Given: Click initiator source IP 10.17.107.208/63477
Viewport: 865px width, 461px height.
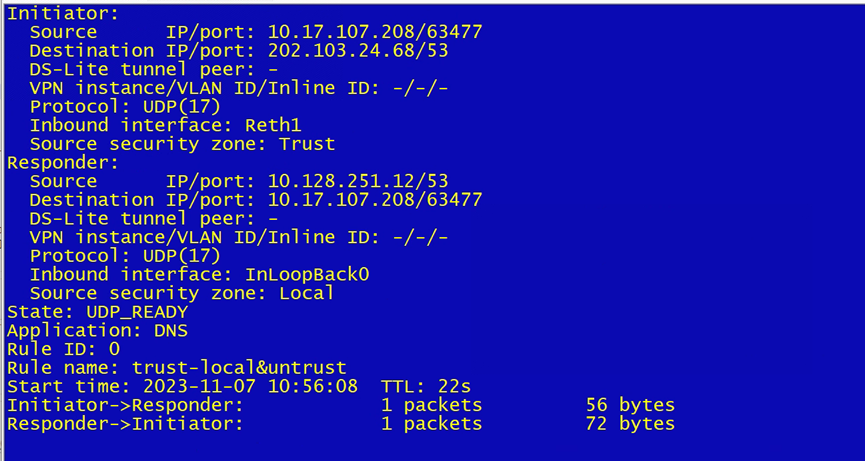Looking at the screenshot, I should tap(374, 33).
